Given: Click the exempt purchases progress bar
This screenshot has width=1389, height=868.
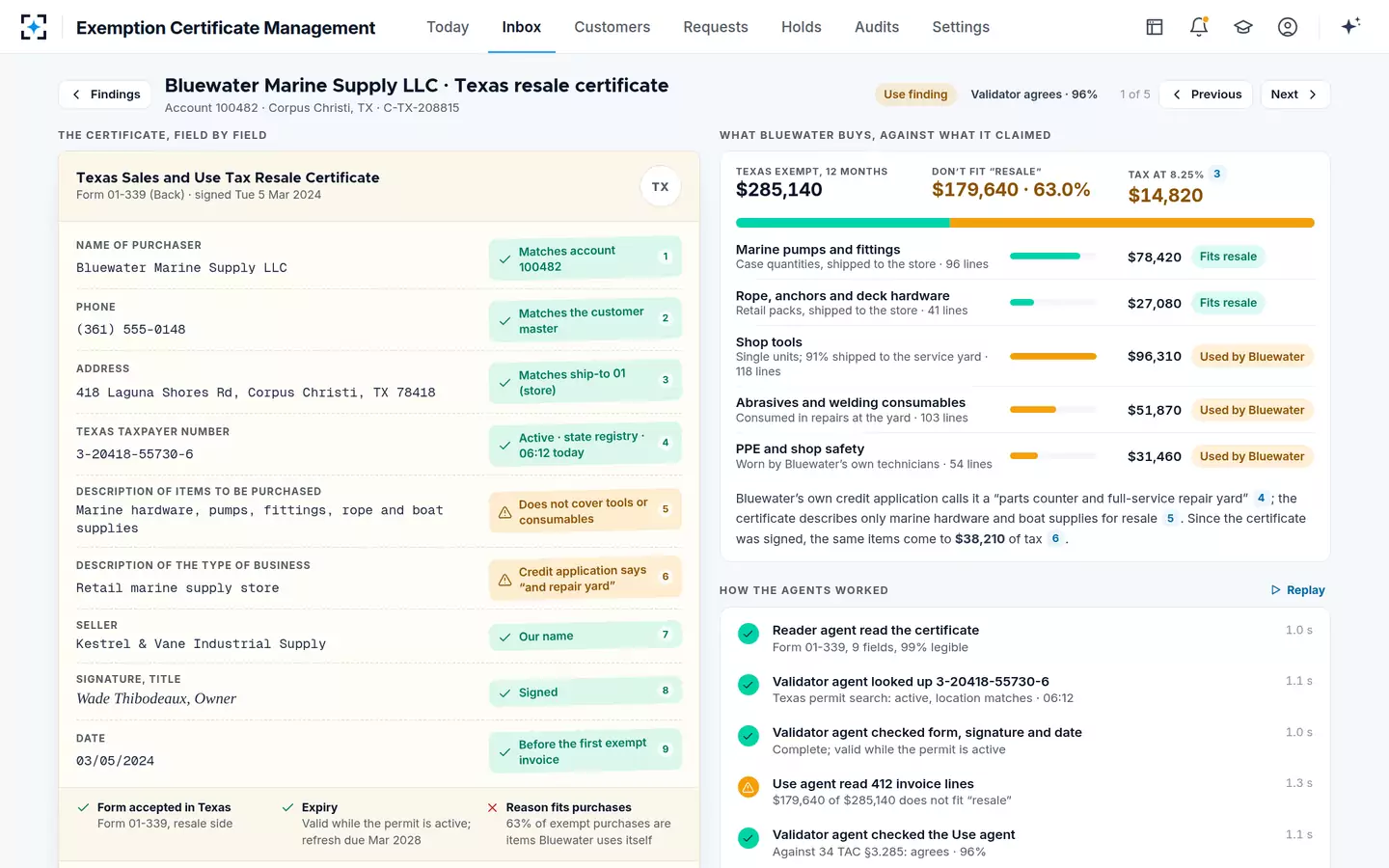Looking at the screenshot, I should pyautogui.click(x=1024, y=223).
